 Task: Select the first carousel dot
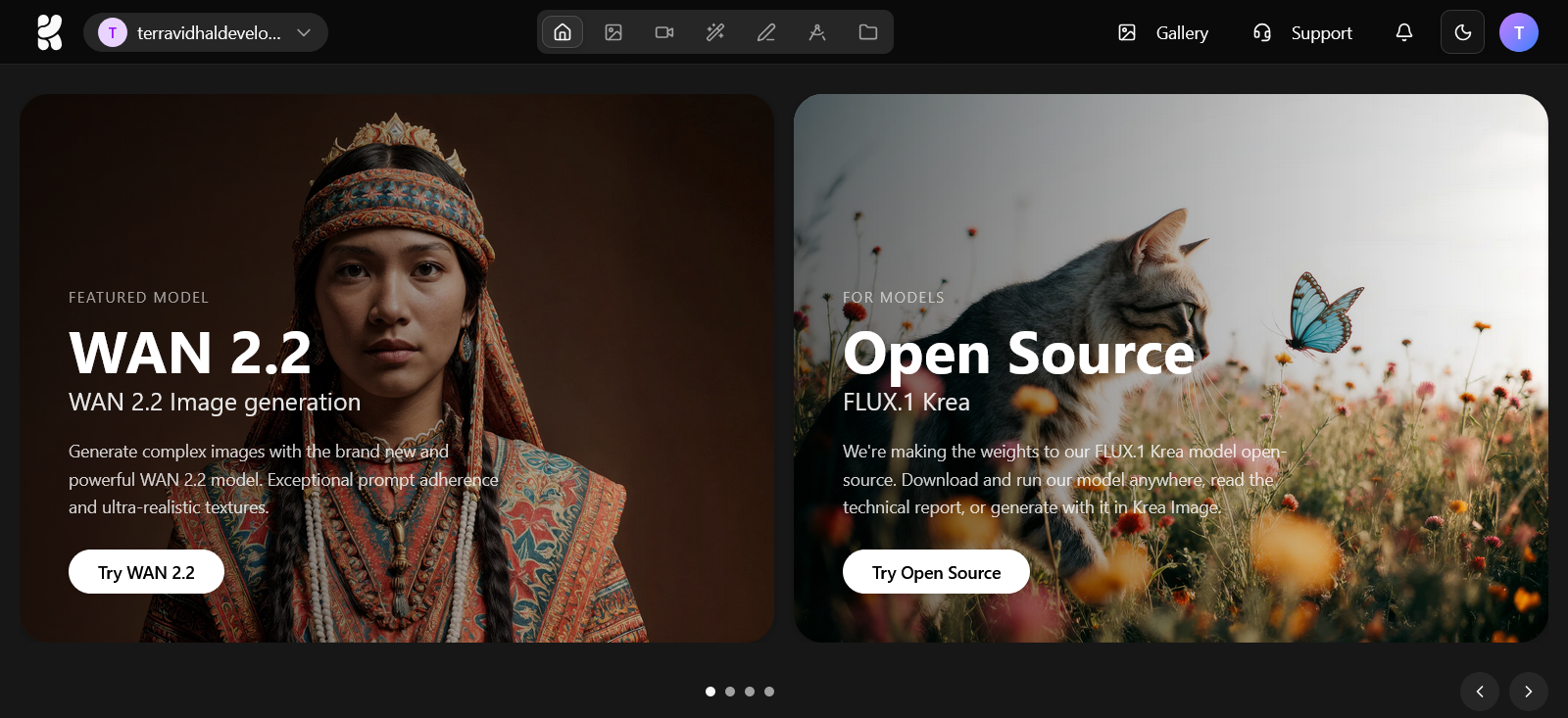coord(710,692)
